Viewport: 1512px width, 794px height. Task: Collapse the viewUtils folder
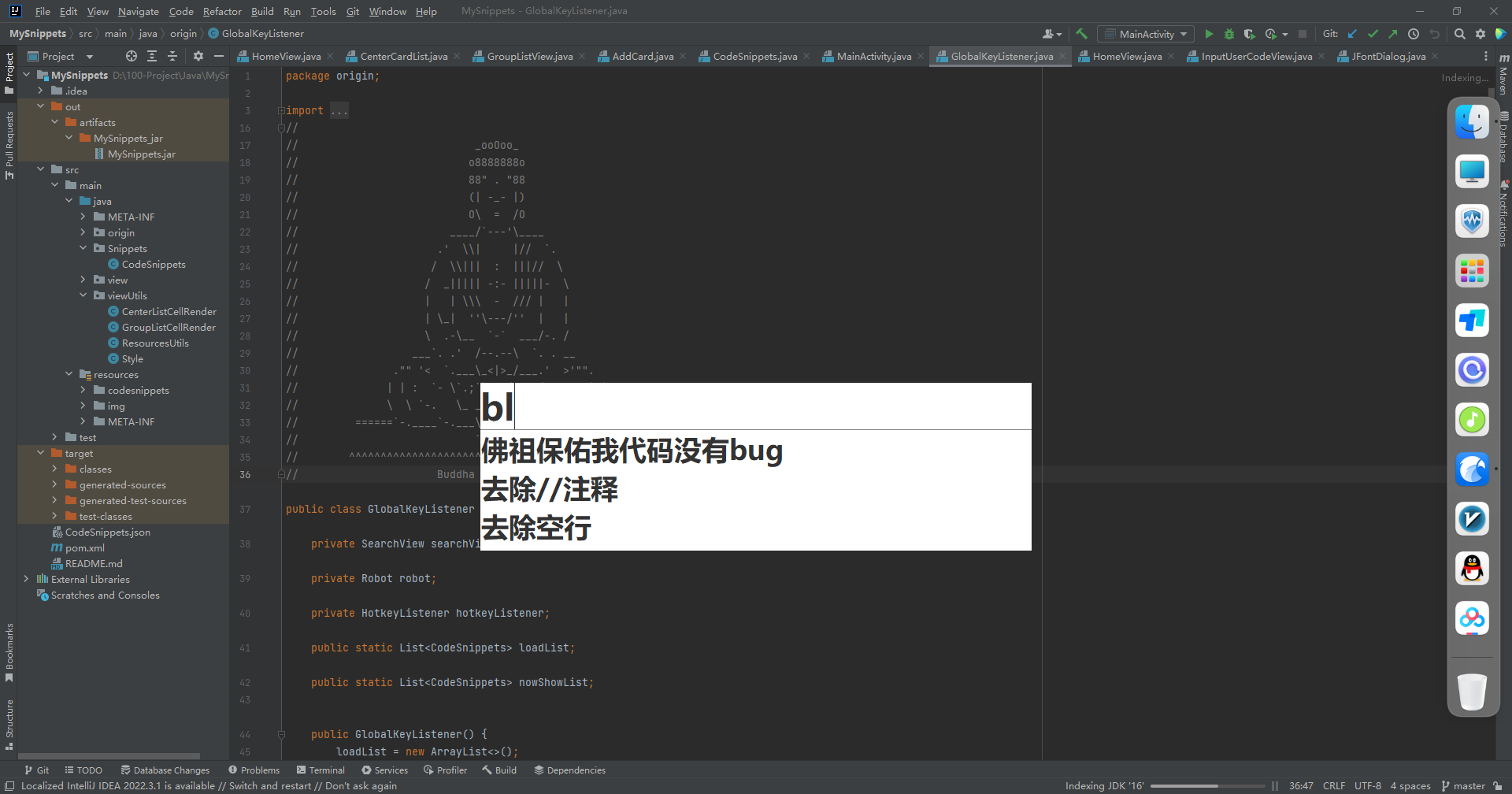(x=83, y=295)
